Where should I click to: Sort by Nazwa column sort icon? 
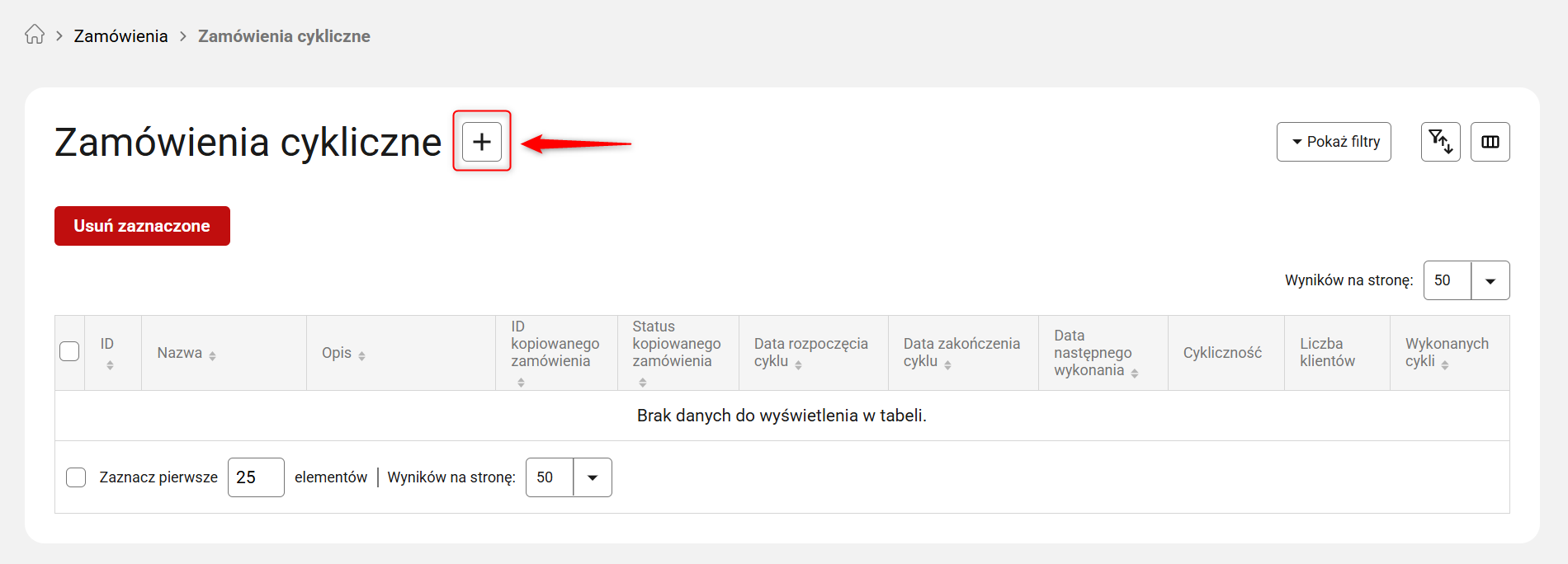point(212,355)
